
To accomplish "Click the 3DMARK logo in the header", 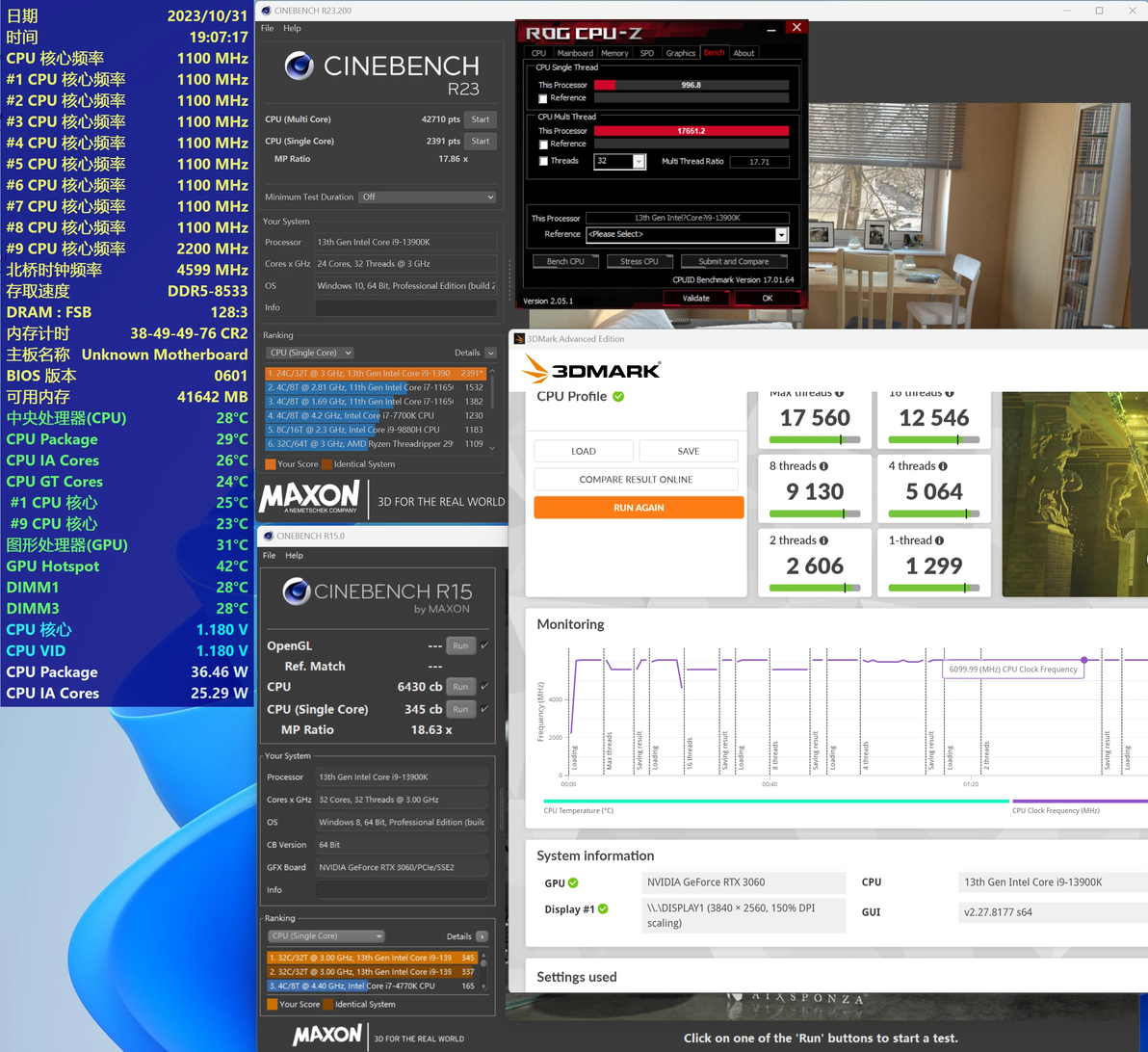I will point(591,369).
